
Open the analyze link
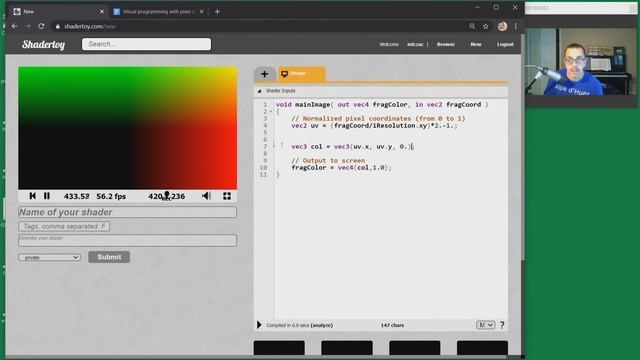[322, 325]
